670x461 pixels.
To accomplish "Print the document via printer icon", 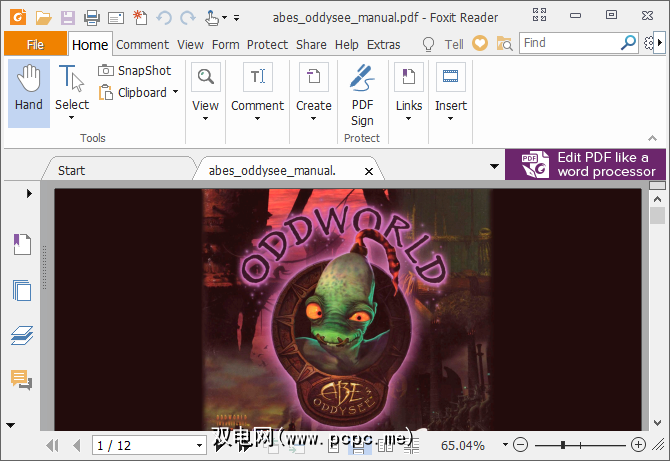I will (x=92, y=18).
